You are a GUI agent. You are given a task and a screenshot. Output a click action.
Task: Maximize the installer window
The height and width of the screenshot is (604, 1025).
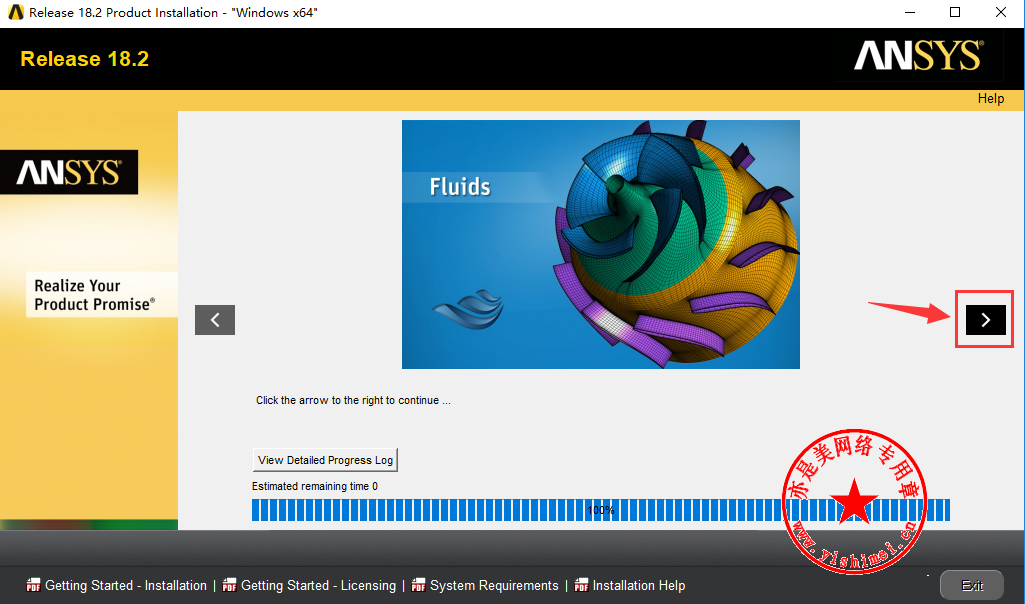click(x=955, y=12)
